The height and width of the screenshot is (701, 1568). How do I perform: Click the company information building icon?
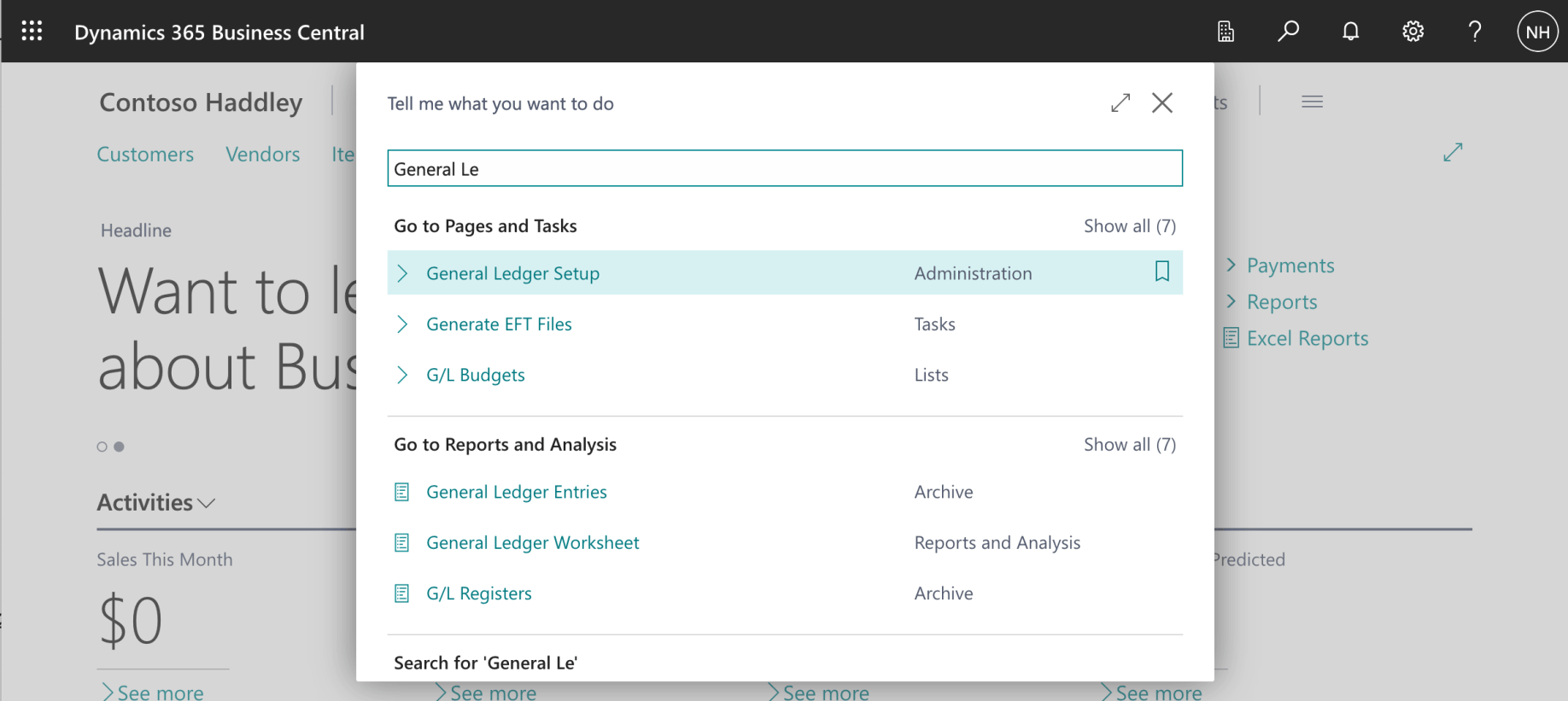1226,32
